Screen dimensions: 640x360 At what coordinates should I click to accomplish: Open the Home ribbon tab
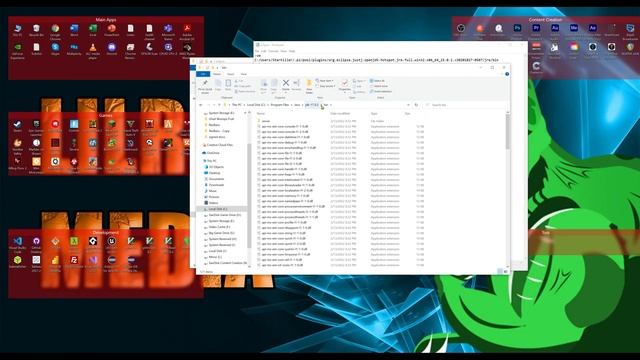point(217,74)
